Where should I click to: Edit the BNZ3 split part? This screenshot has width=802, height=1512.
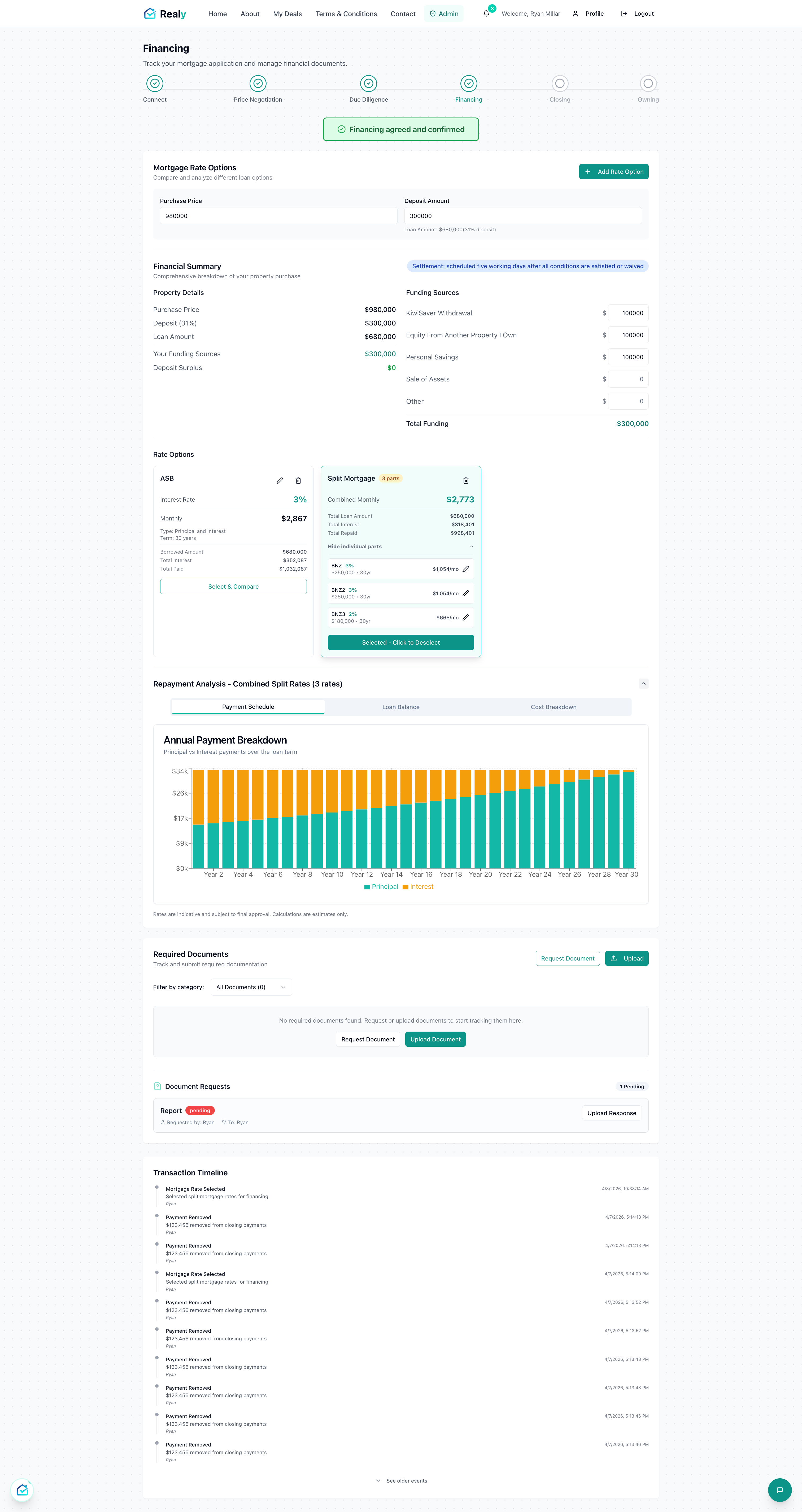pos(466,618)
